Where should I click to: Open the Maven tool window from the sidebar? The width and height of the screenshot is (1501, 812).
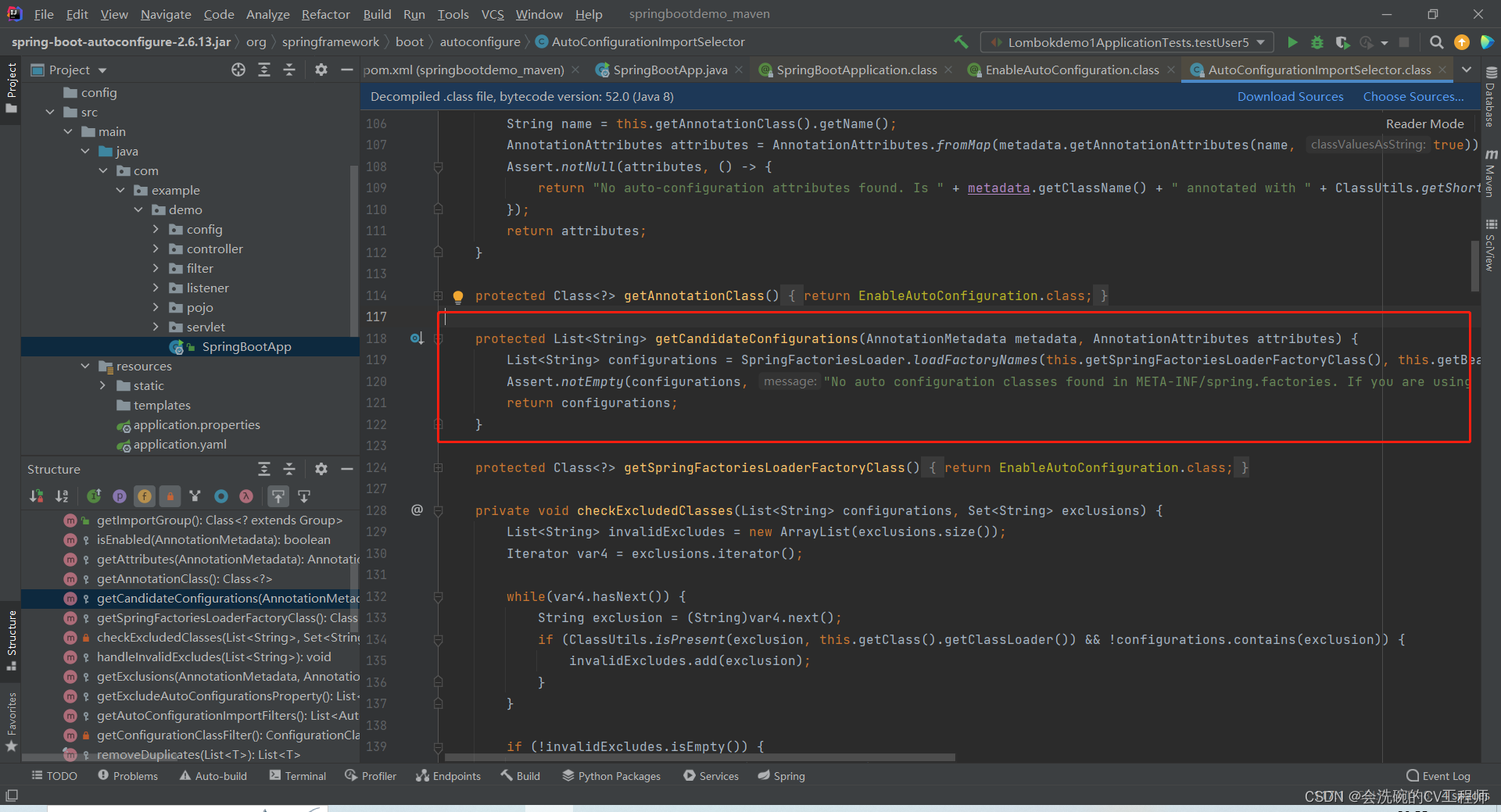(1491, 173)
